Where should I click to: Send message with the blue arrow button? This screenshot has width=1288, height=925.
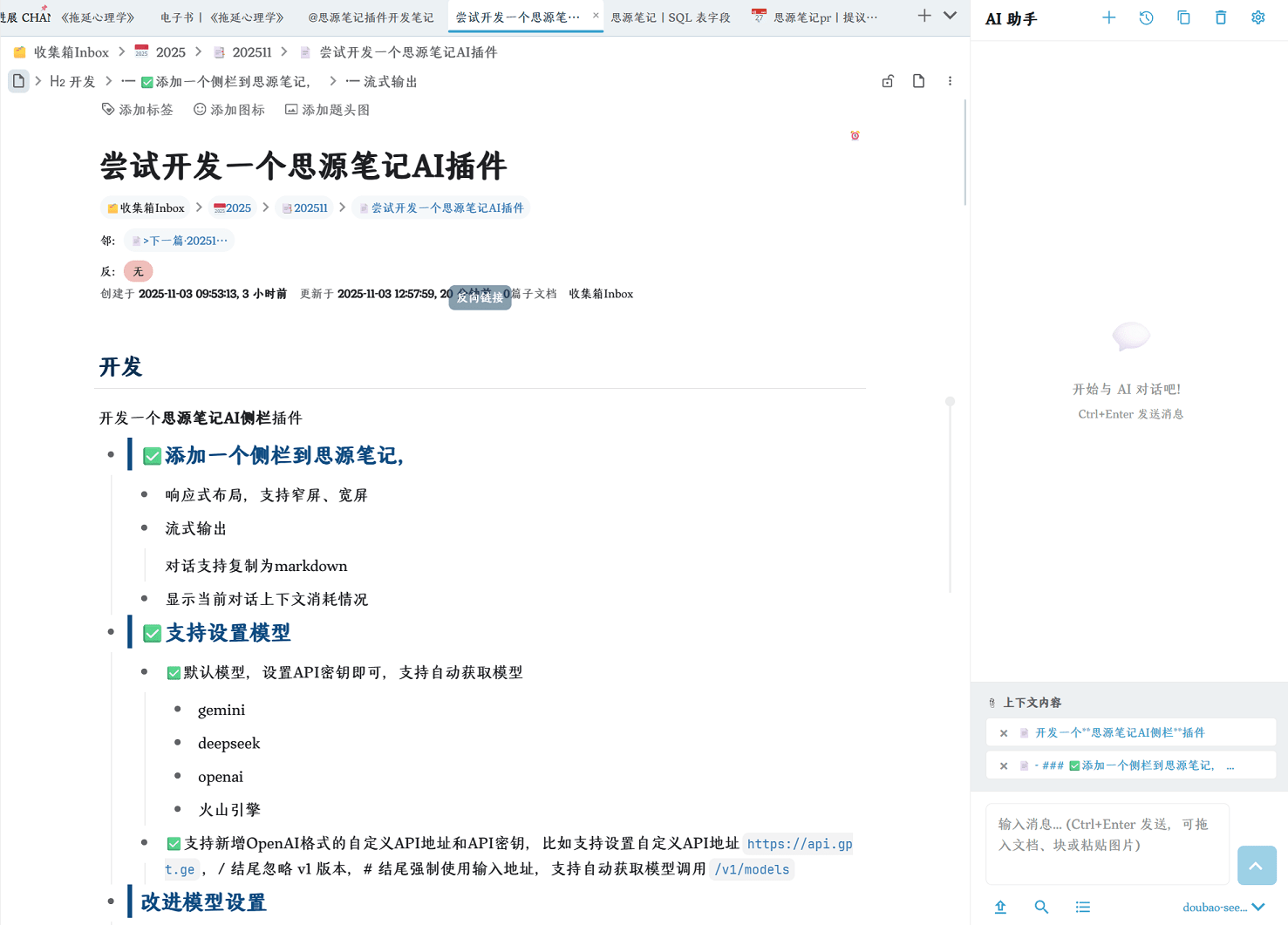tap(1256, 865)
